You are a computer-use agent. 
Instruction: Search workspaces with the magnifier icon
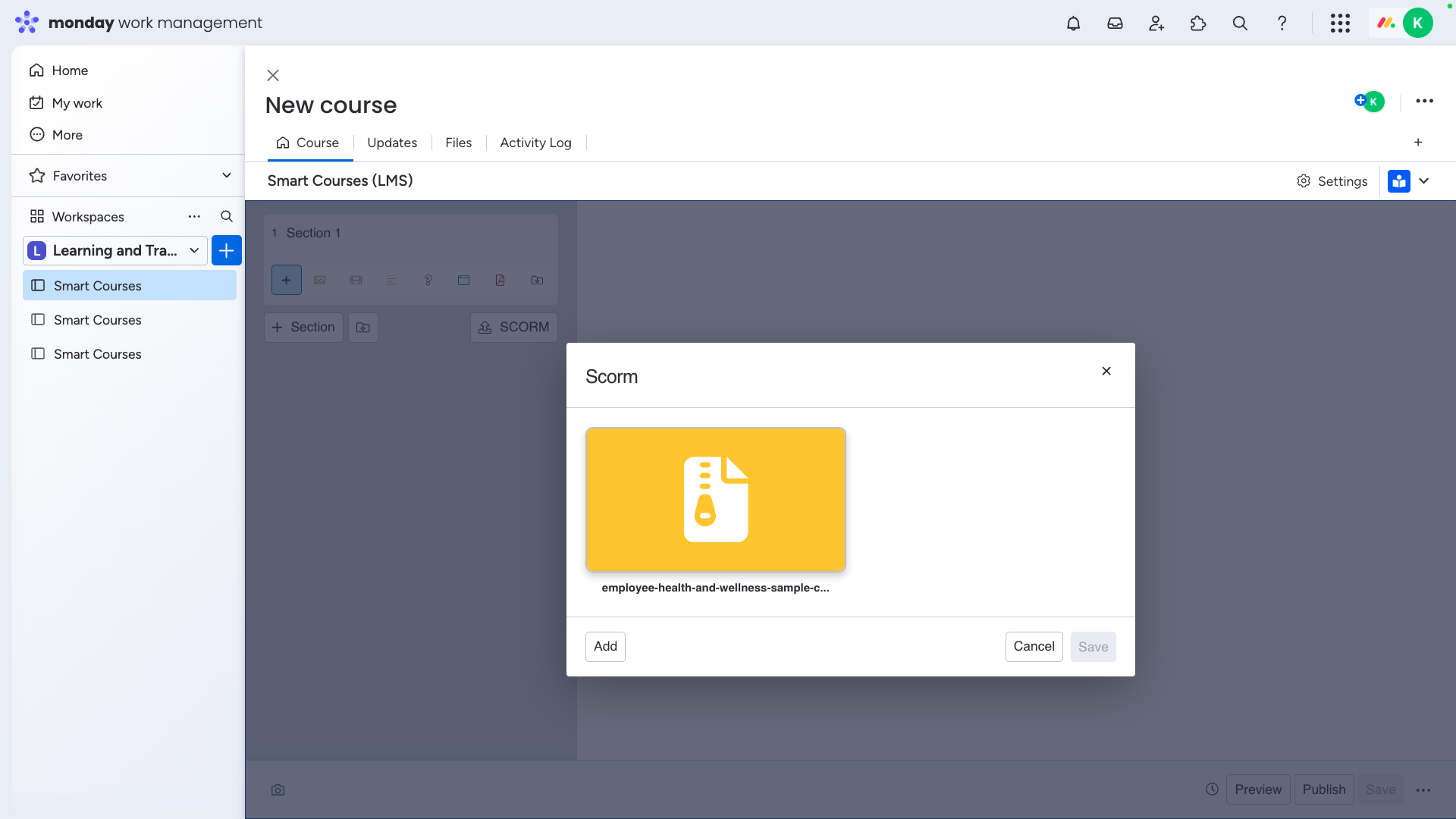(x=226, y=216)
